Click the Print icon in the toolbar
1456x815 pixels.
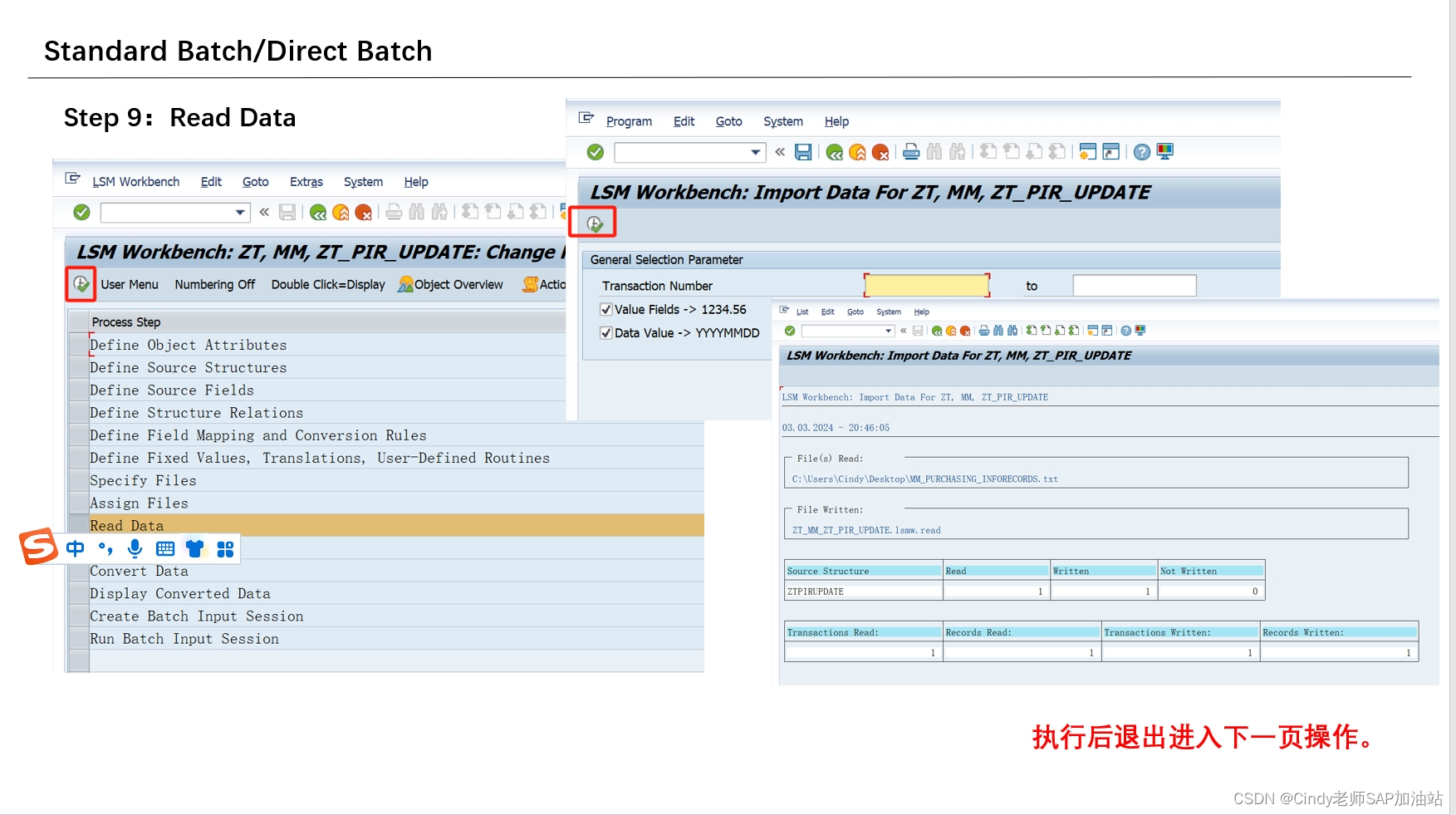pyautogui.click(x=910, y=151)
